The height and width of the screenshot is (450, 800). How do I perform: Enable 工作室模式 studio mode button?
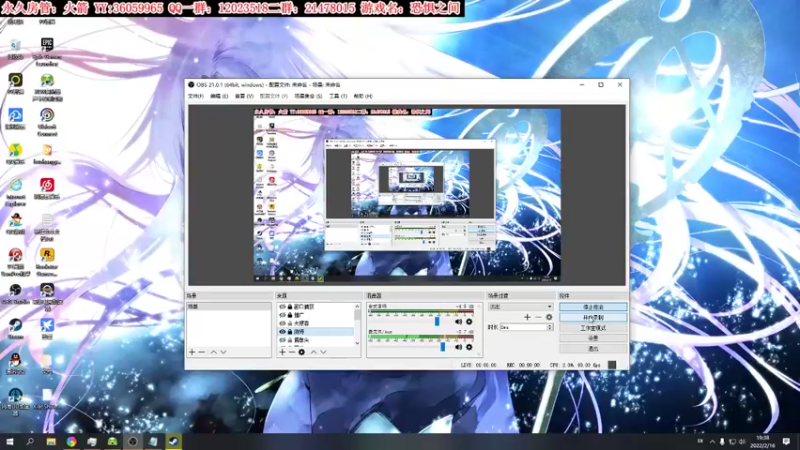pyautogui.click(x=593, y=328)
